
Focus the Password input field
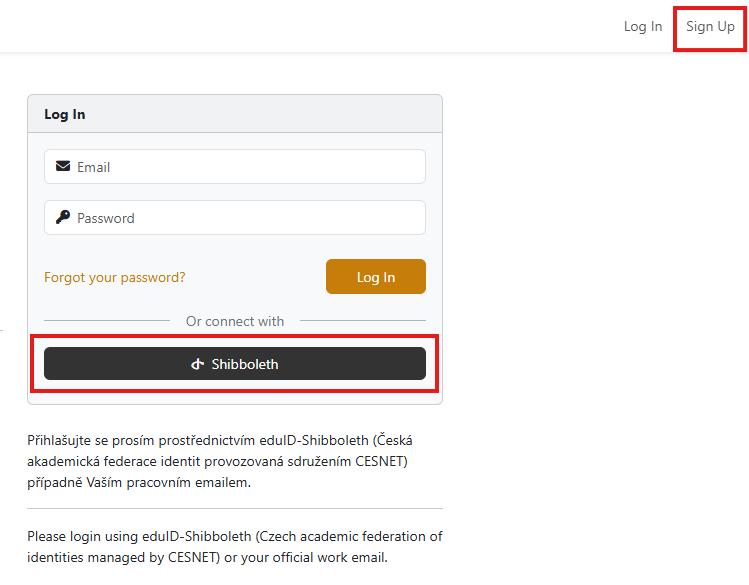coord(235,218)
